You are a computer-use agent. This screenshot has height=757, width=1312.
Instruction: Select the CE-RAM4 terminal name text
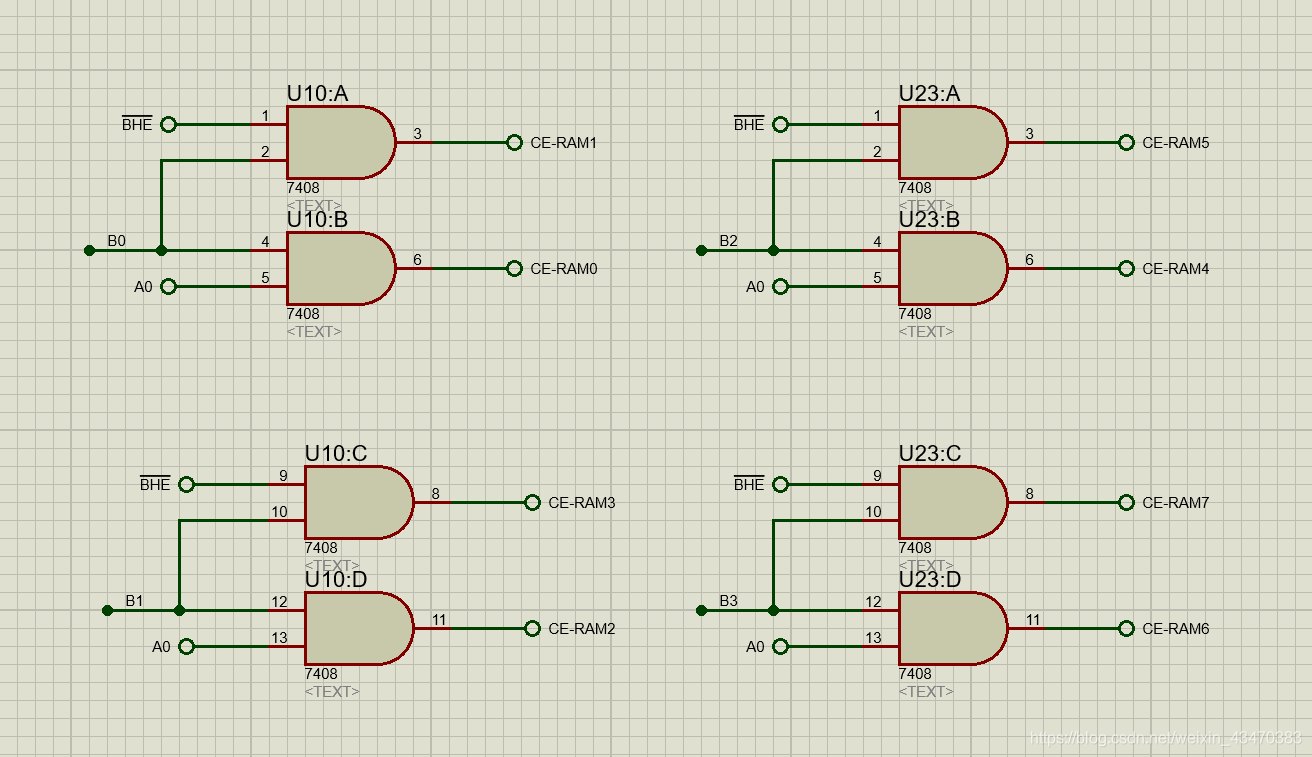tap(1176, 269)
